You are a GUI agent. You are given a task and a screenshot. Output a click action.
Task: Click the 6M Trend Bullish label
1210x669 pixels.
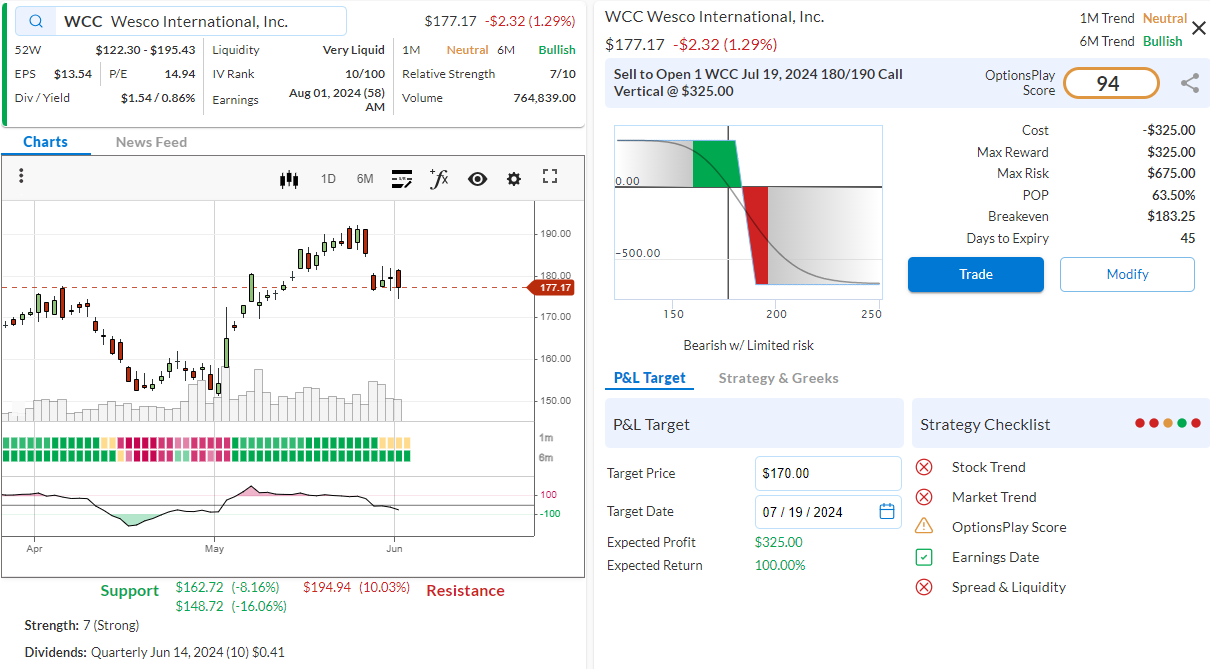point(1163,41)
